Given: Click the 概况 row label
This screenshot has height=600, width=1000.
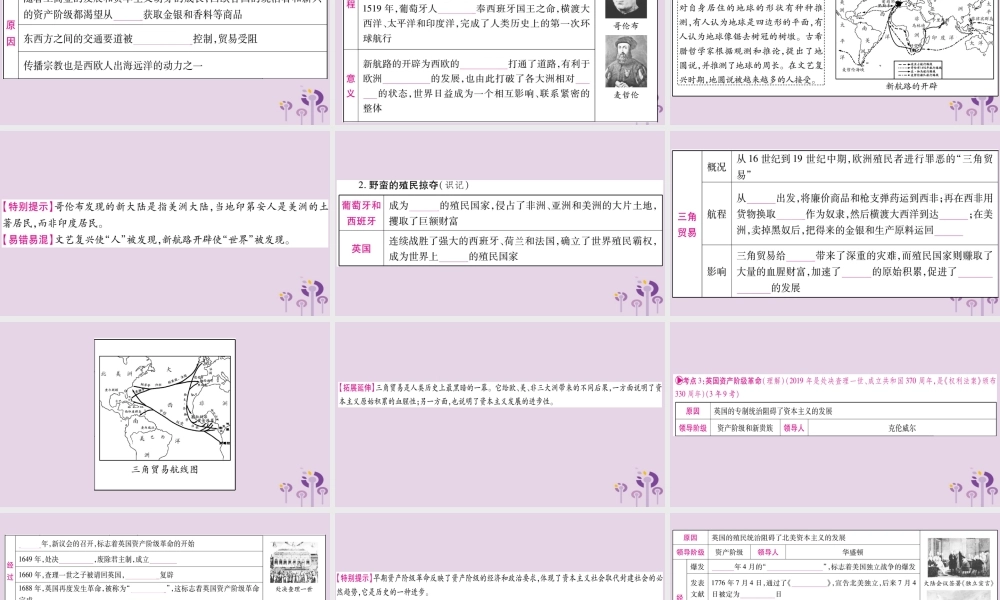Looking at the screenshot, I should tap(716, 167).
